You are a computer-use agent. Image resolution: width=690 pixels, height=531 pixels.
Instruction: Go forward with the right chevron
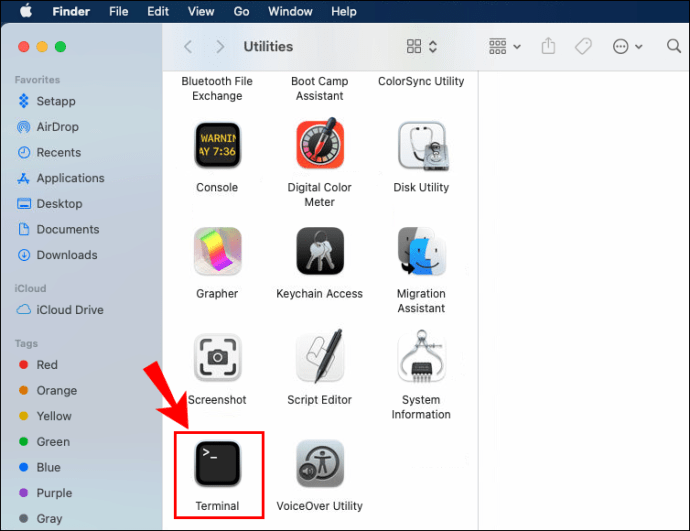pos(220,47)
